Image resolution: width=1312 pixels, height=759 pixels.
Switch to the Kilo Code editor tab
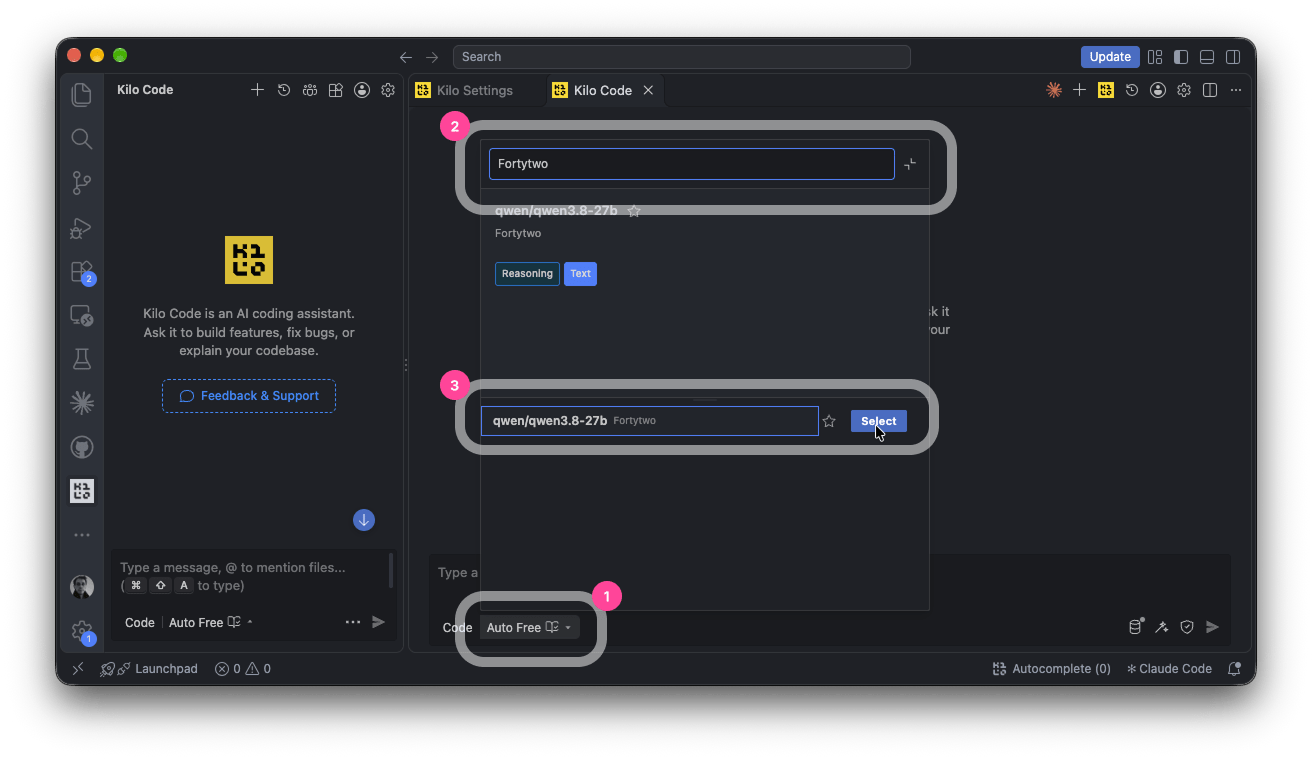point(603,90)
